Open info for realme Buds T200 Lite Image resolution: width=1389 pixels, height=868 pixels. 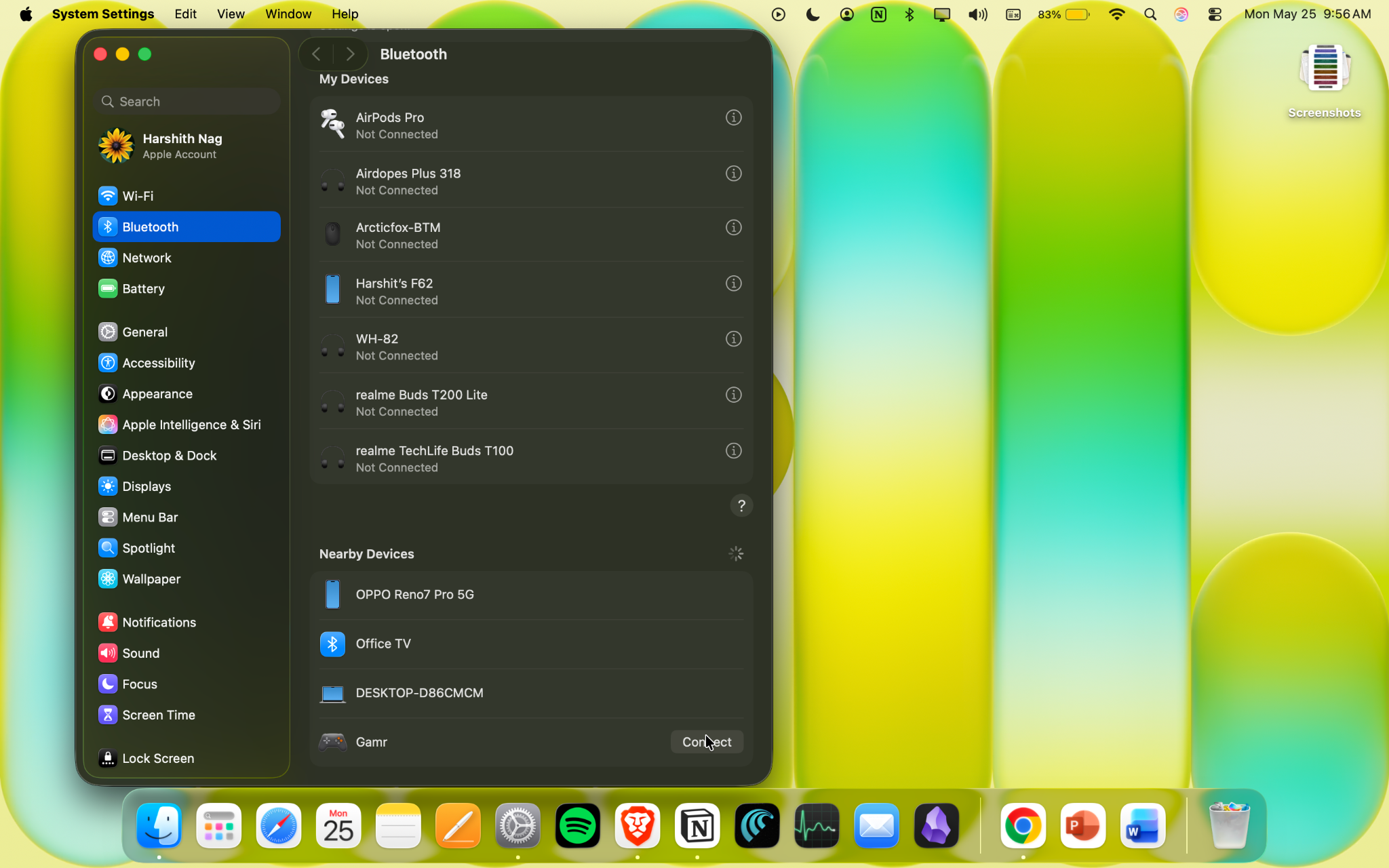[x=733, y=395]
